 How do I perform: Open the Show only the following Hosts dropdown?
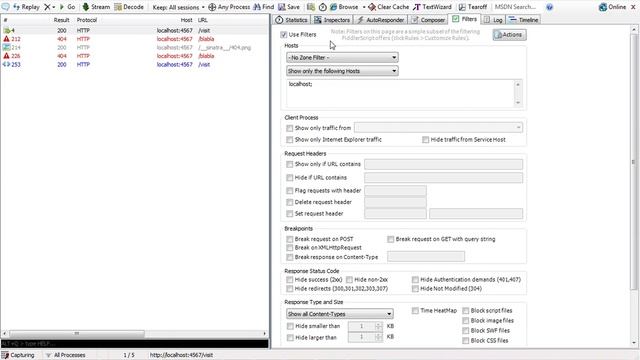pos(342,71)
